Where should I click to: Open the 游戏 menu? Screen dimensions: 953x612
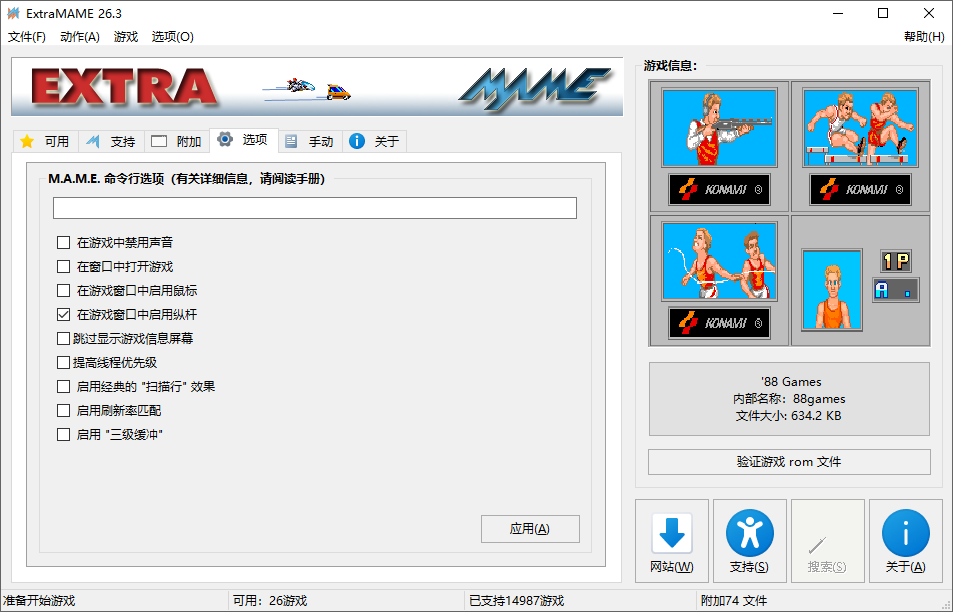click(125, 36)
